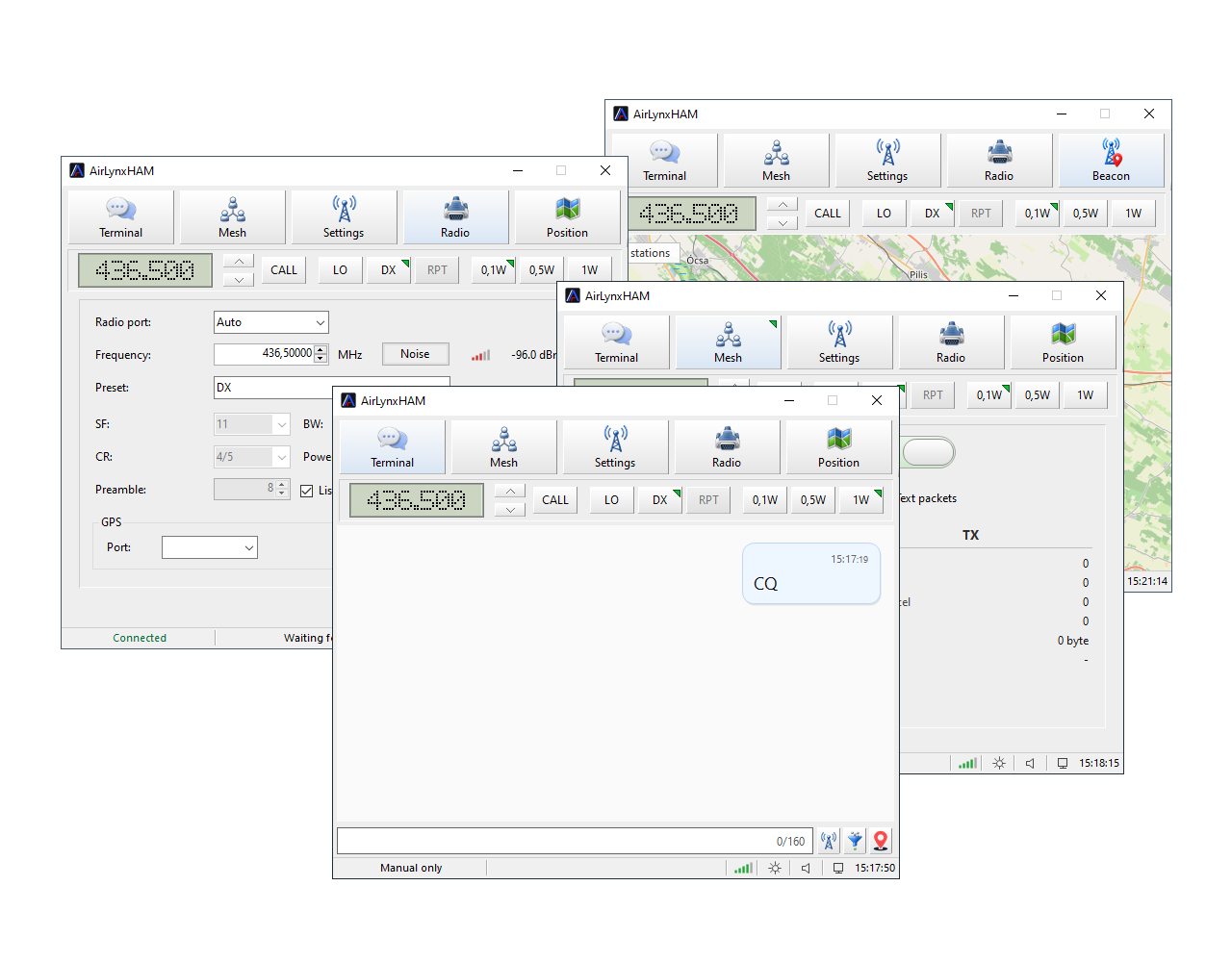Click CALL button in the map window
This screenshot has height=962, width=1232.
click(x=828, y=214)
